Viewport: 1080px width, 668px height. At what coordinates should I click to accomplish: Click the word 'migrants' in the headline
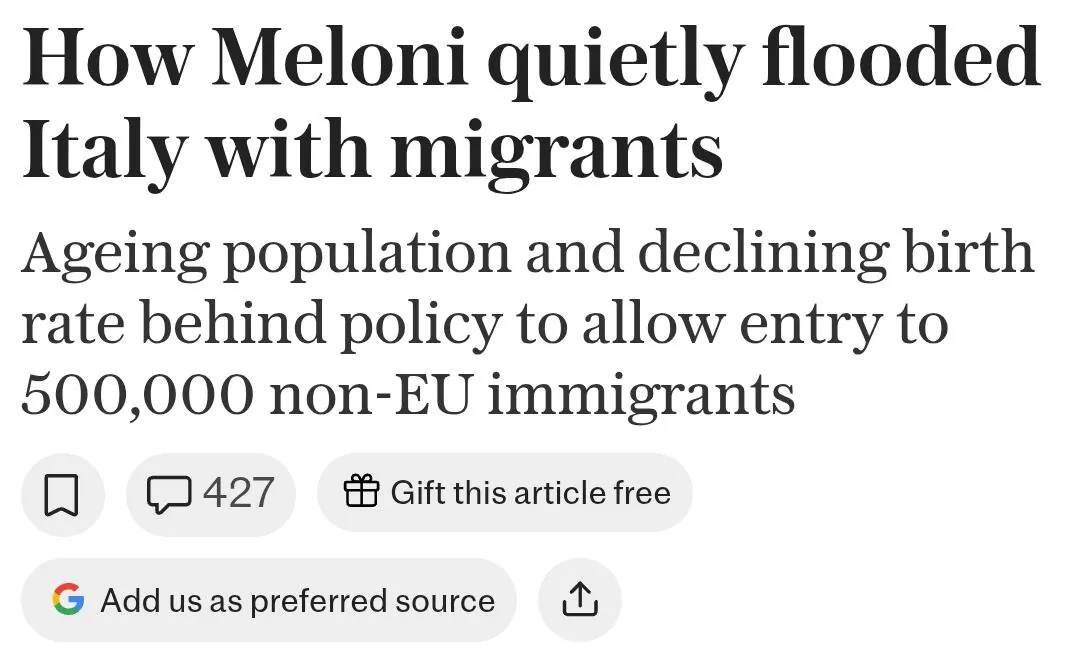tap(557, 150)
